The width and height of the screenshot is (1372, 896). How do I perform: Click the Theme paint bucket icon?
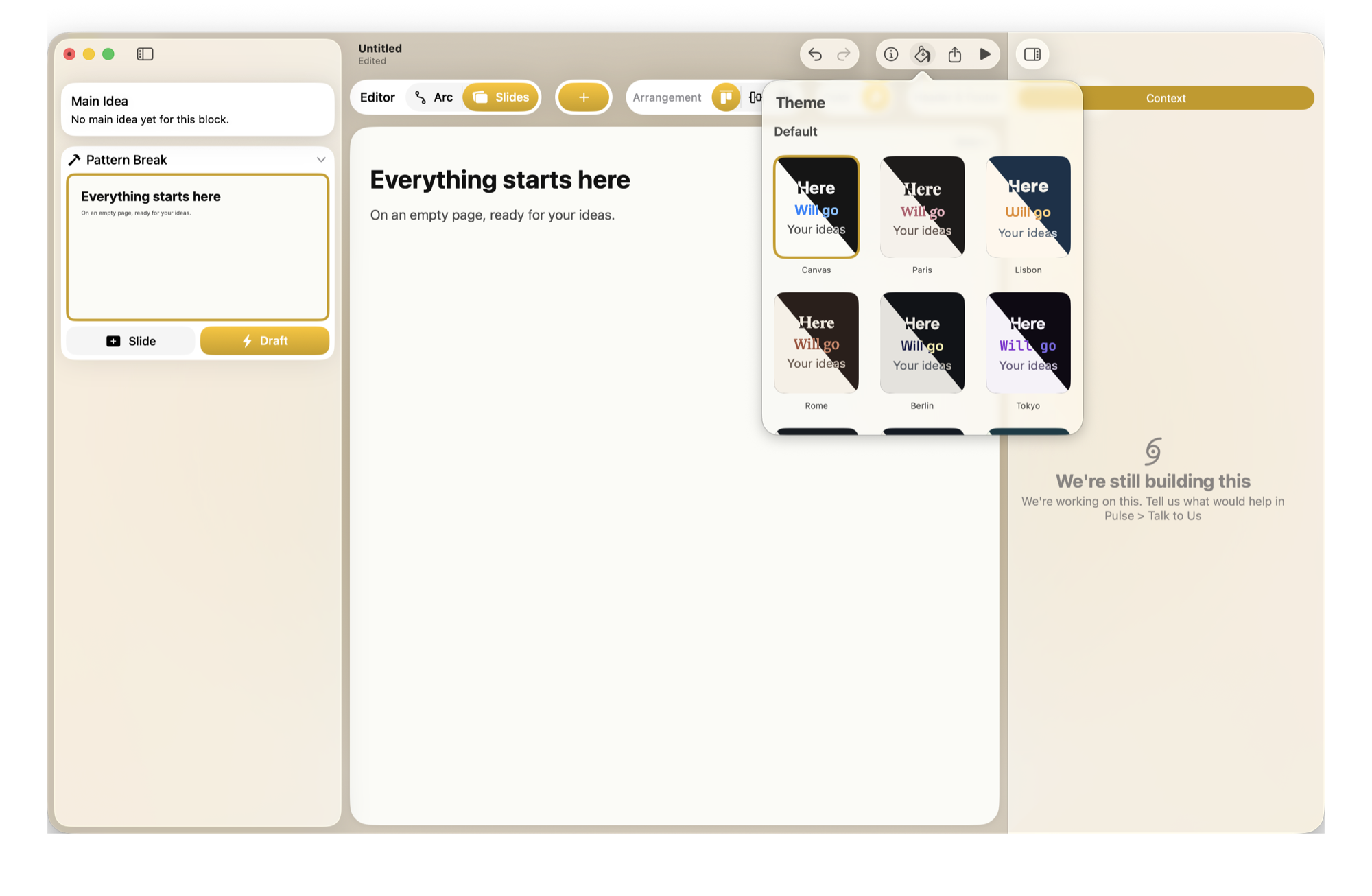tap(923, 54)
